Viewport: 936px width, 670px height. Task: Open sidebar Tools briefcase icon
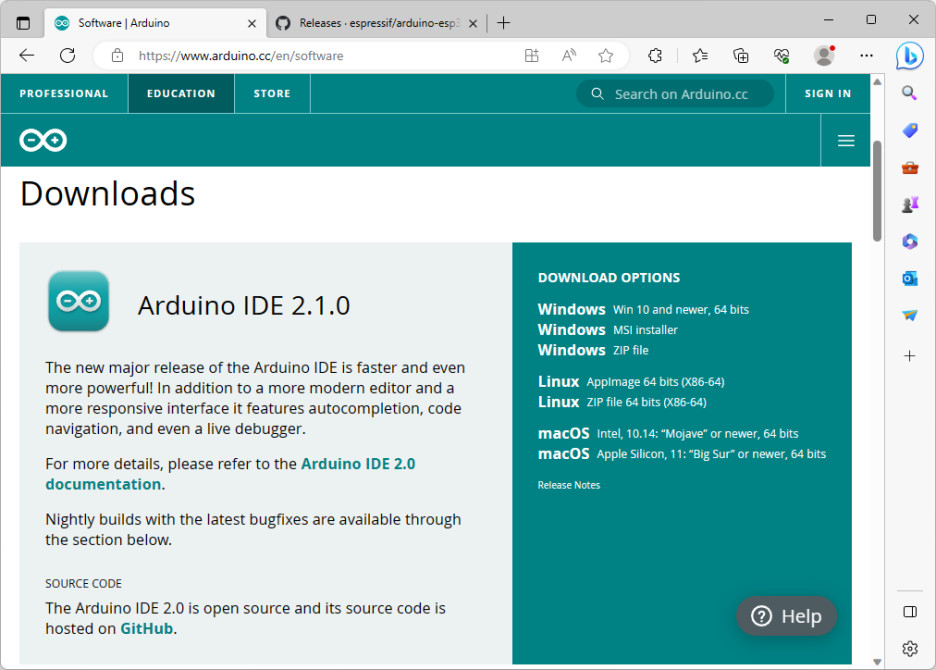[x=910, y=168]
